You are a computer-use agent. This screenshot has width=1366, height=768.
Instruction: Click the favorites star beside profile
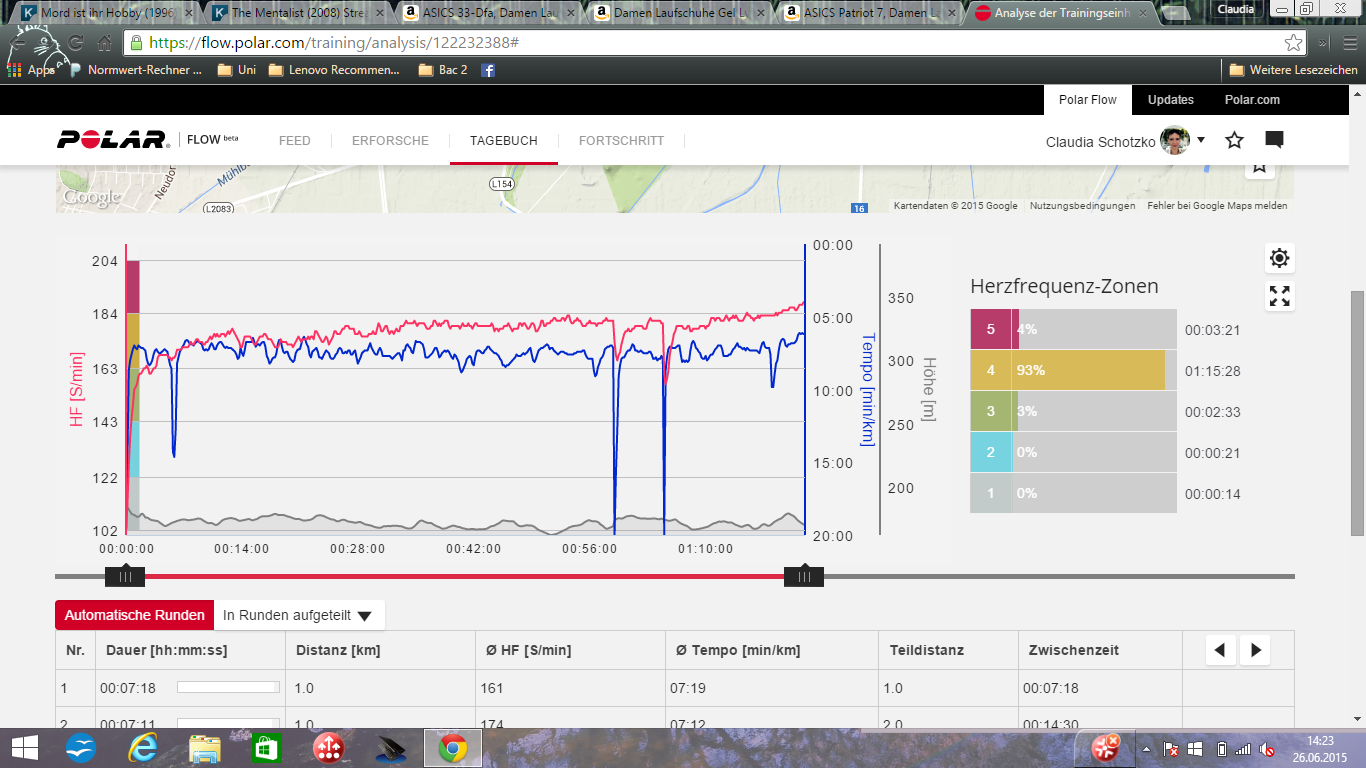[1235, 141]
